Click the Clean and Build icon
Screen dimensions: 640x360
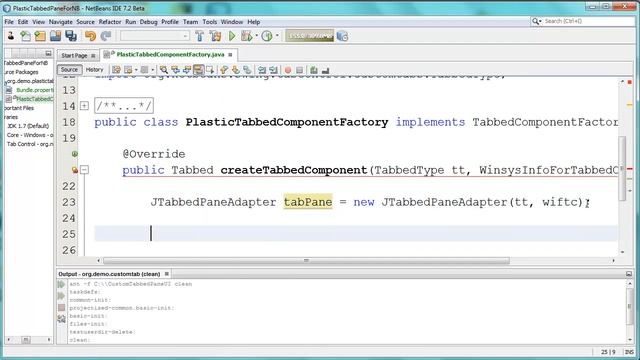tap(216, 36)
